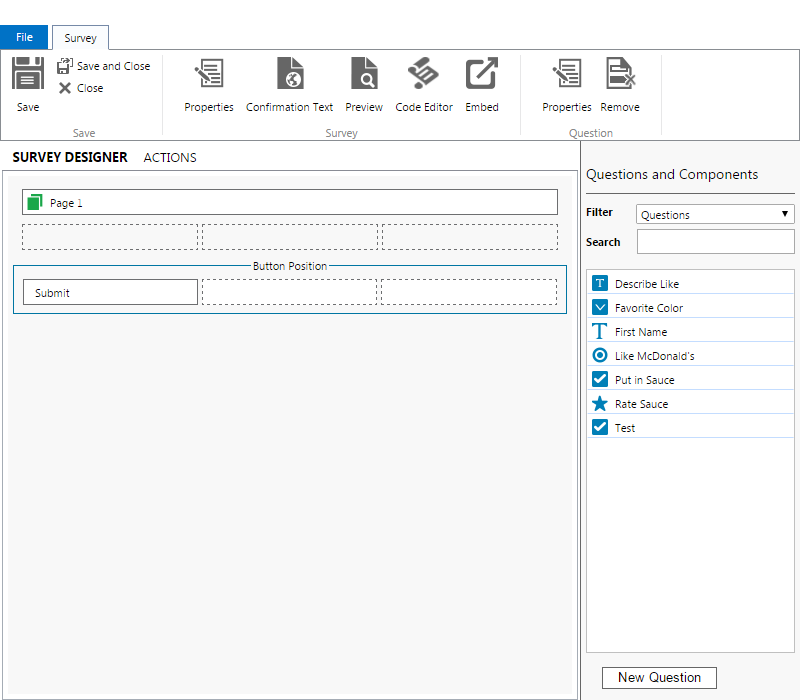Open the File menu tab

tap(24, 37)
